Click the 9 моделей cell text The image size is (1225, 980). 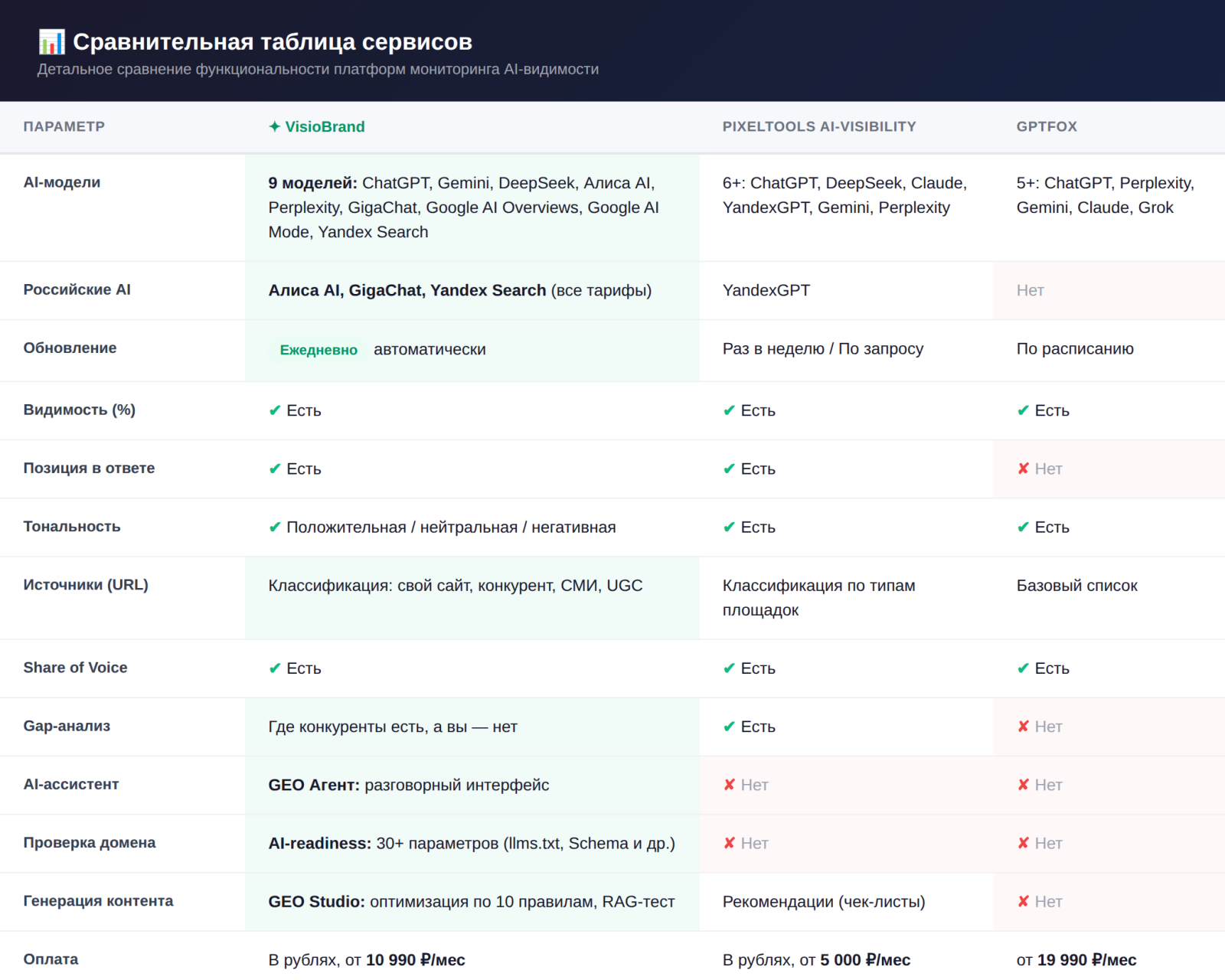pos(464,207)
